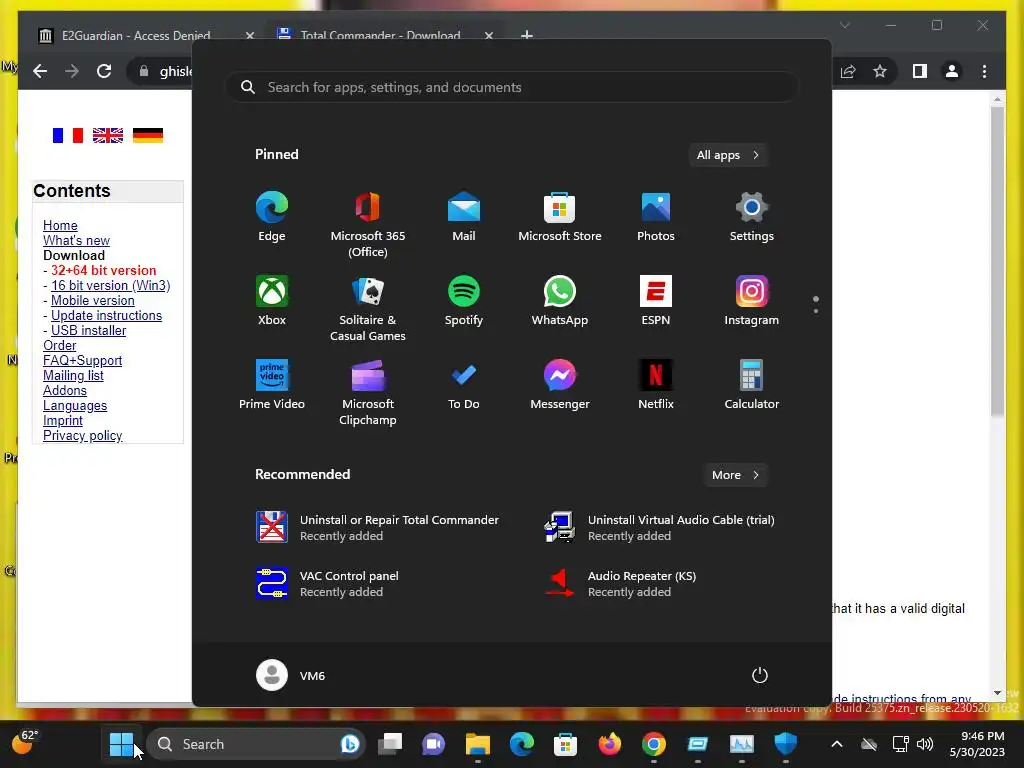Bookmark this page with the star
Viewport: 1024px width, 768px height.
(880, 71)
